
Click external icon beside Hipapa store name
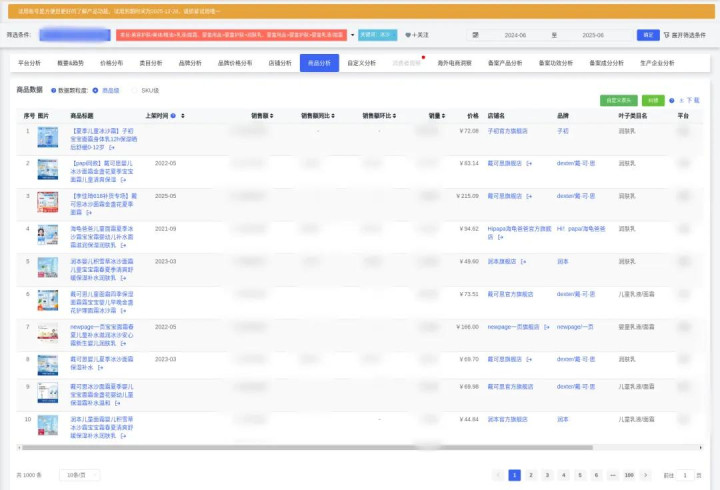(501, 237)
